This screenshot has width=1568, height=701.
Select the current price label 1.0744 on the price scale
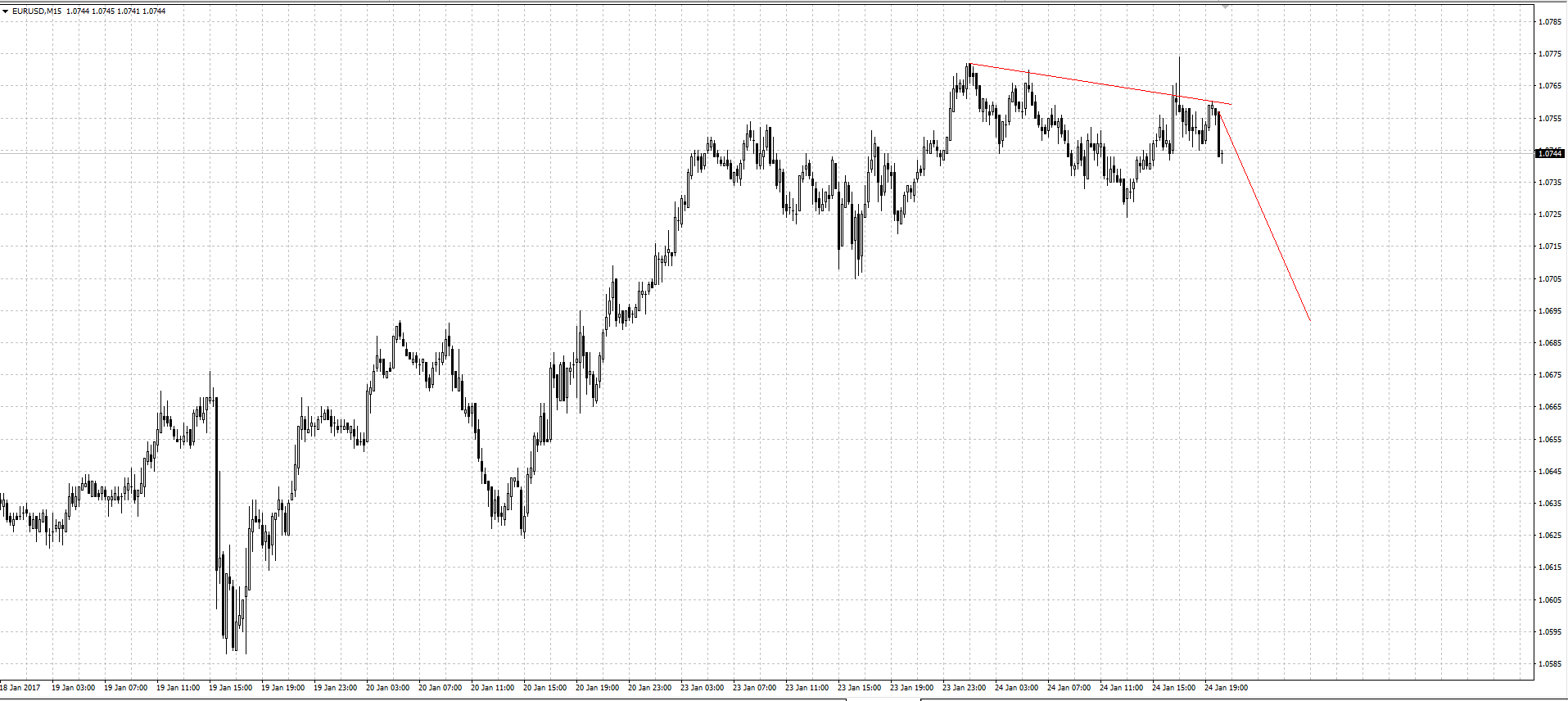1550,153
